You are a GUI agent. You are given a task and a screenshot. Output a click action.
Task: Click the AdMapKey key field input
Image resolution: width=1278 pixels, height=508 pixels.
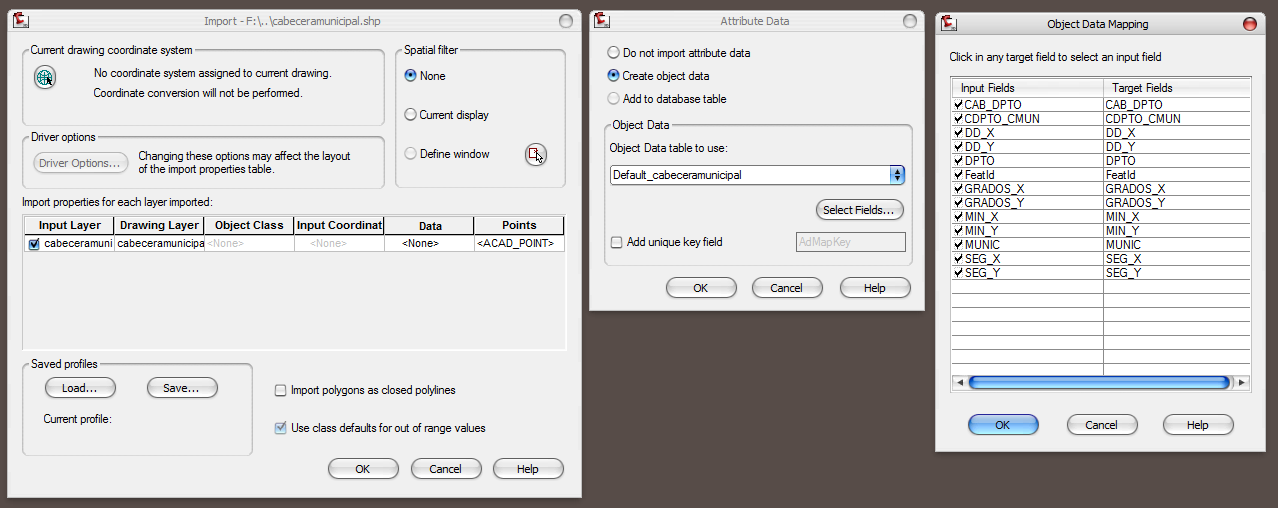point(850,242)
